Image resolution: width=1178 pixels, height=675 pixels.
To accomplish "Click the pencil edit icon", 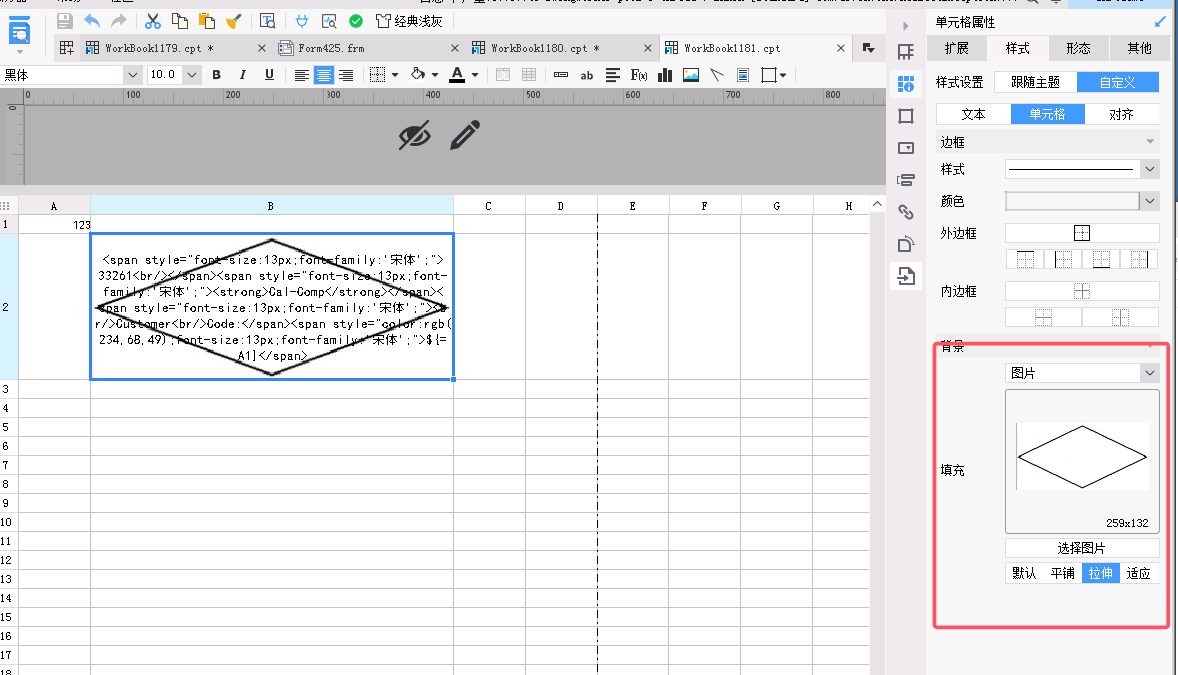I will click(x=465, y=135).
